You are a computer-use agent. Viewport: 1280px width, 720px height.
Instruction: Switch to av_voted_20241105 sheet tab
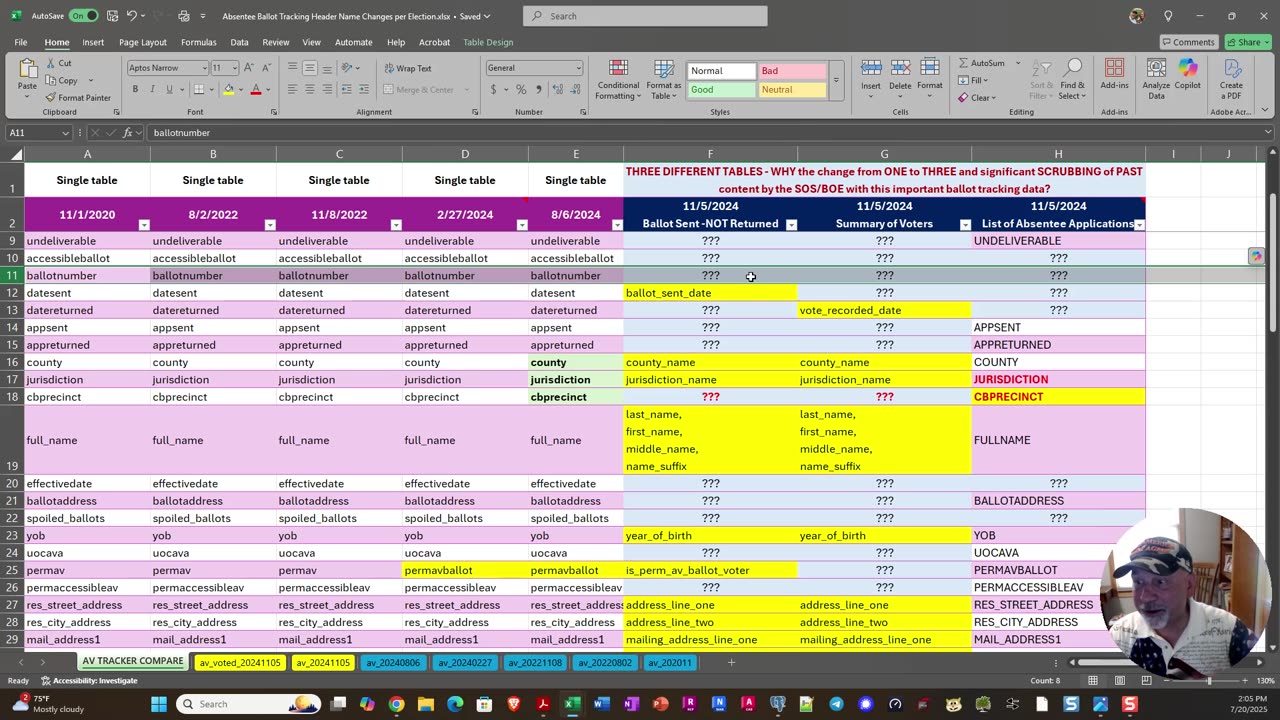(x=239, y=662)
